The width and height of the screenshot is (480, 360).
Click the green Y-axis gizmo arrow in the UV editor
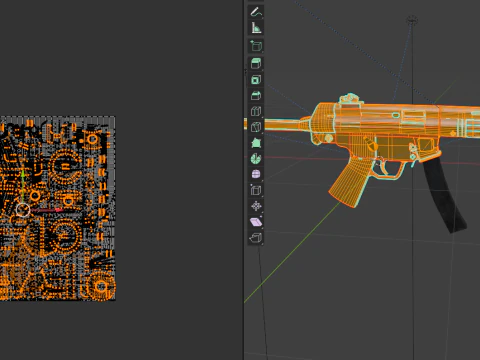coord(23,173)
